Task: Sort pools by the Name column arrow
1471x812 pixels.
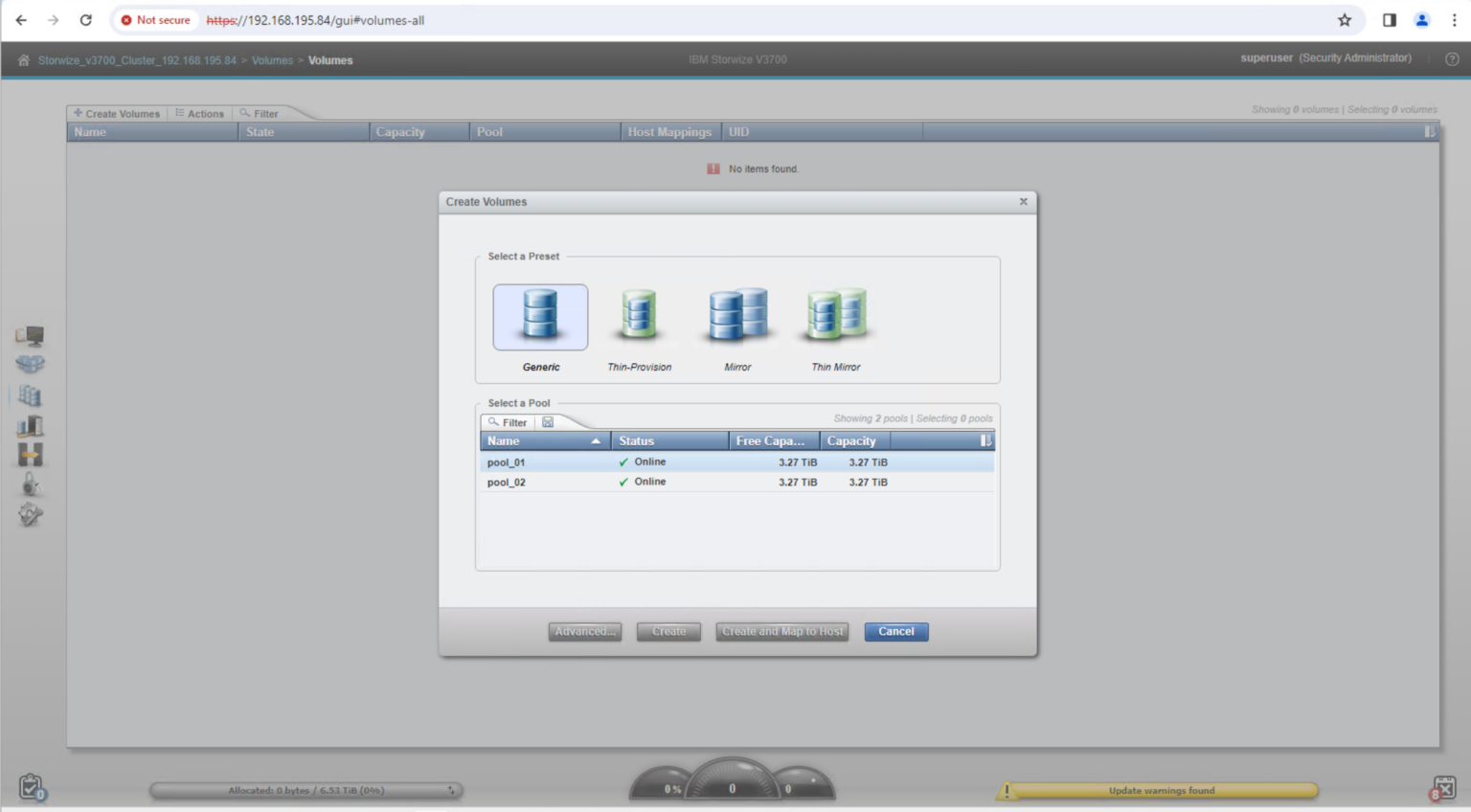Action: [597, 440]
